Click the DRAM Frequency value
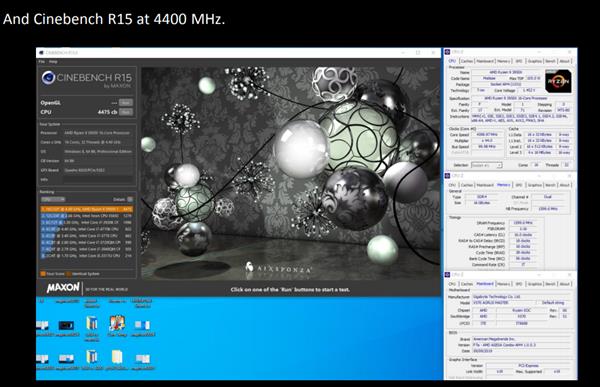Viewport: 600px width, 387px height. point(523,223)
